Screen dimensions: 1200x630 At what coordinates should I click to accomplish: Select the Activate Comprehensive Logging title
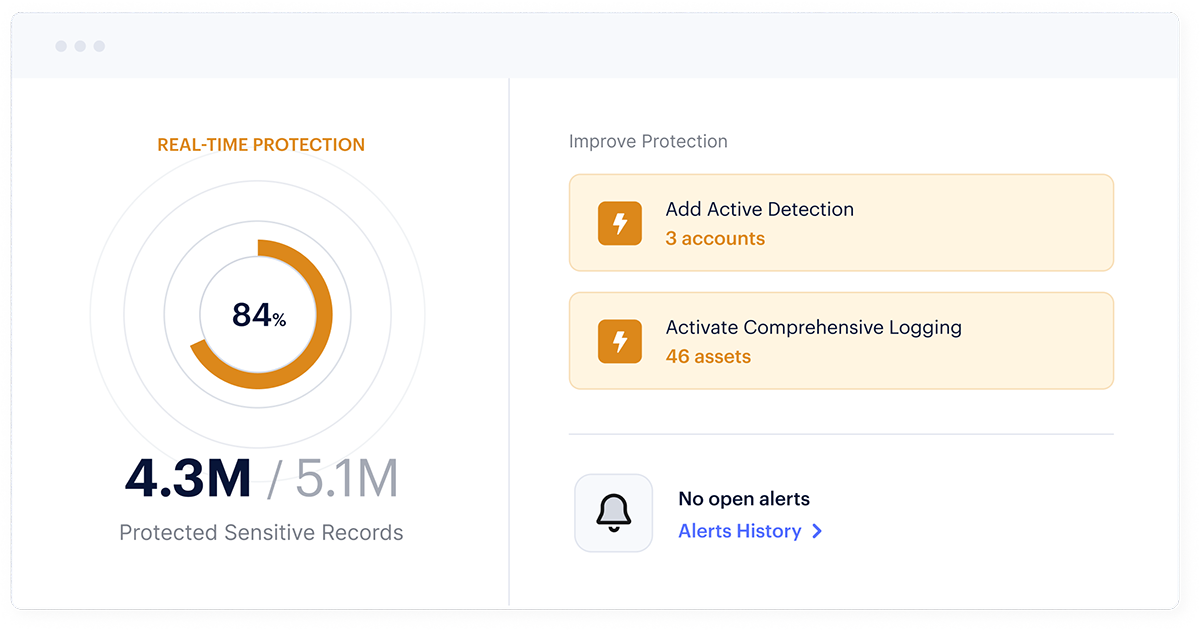click(x=813, y=327)
